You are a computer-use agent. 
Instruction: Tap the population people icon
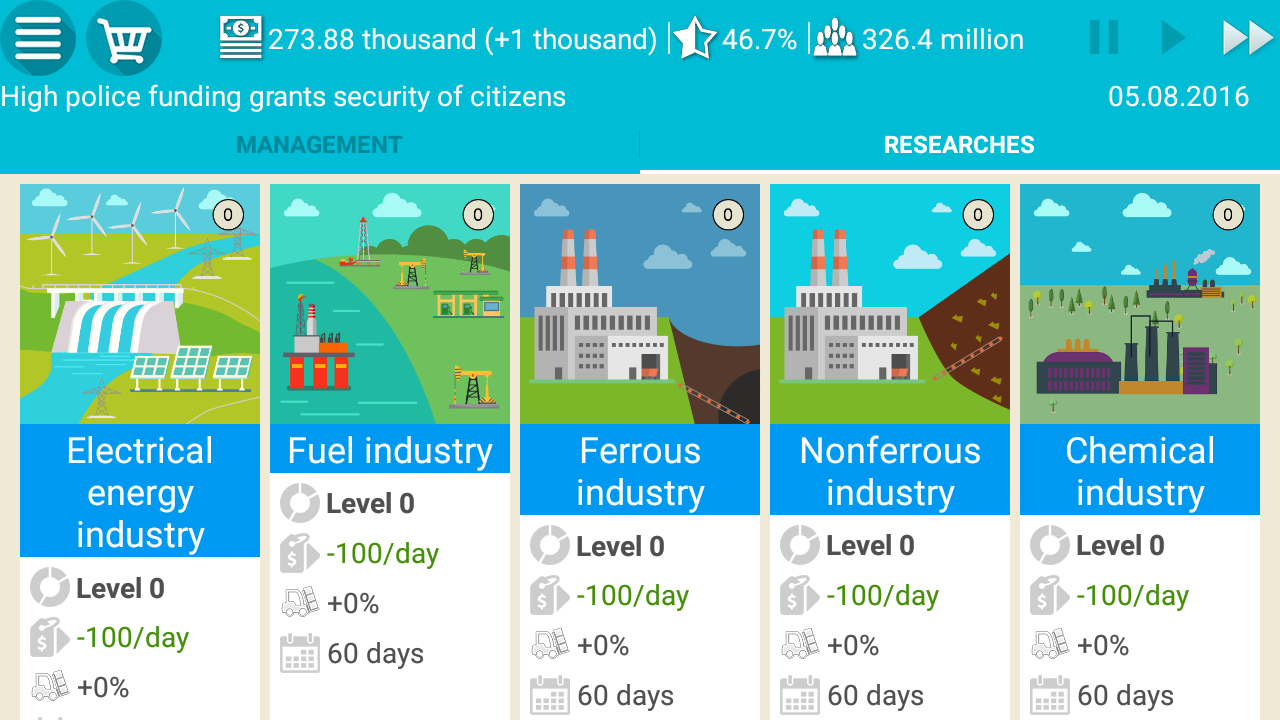(835, 39)
